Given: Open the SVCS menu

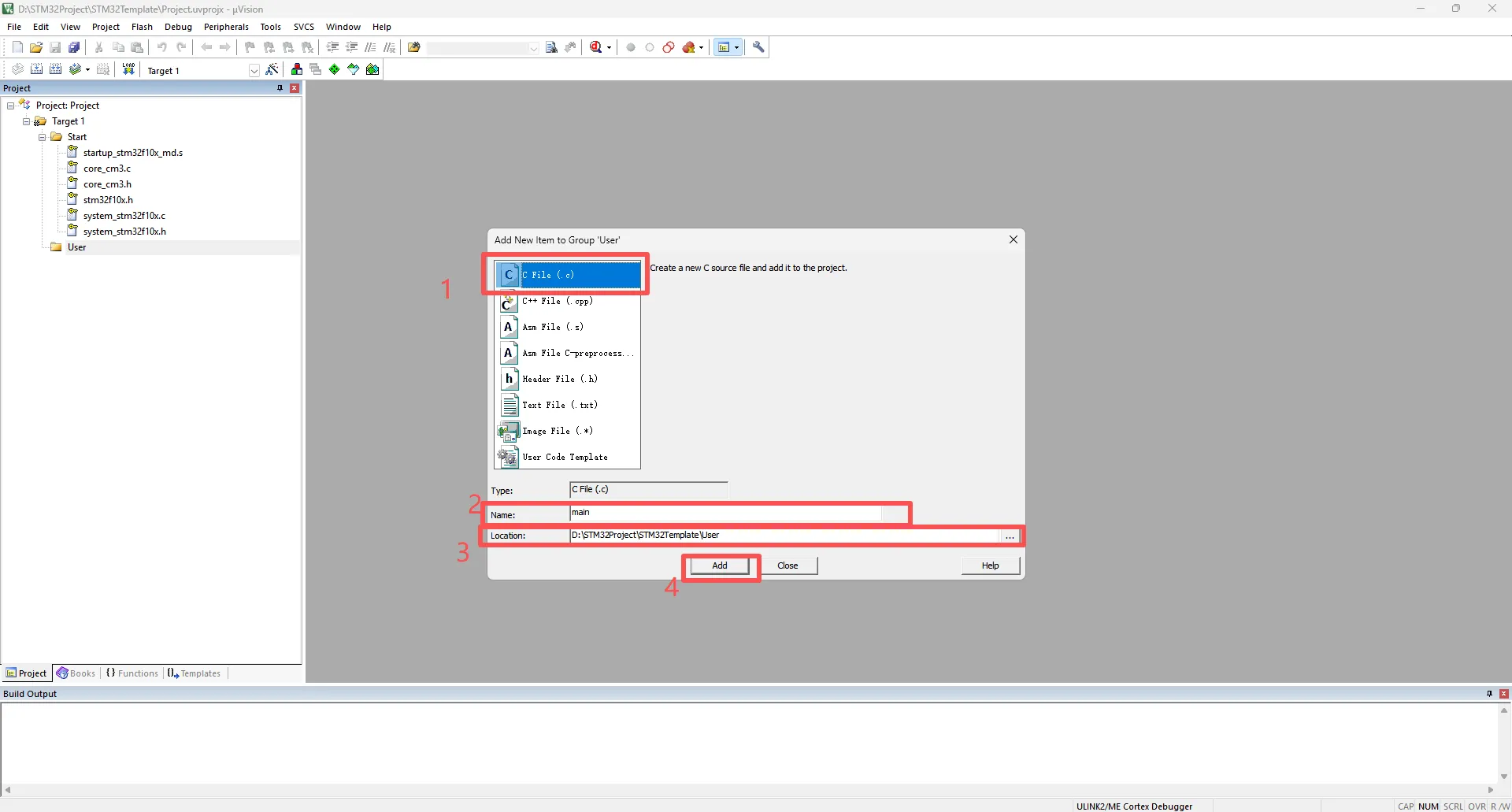Looking at the screenshot, I should (304, 27).
